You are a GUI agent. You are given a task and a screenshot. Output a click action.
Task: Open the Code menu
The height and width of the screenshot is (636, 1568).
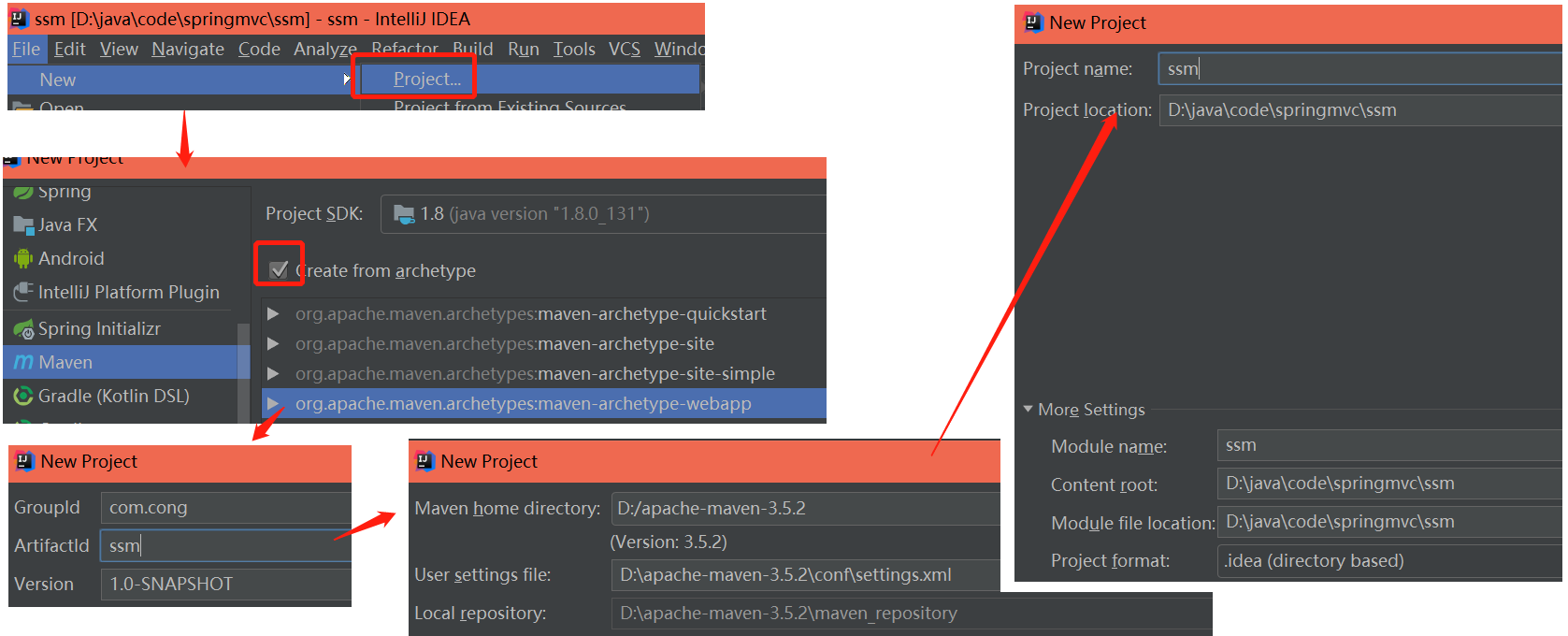[259, 50]
